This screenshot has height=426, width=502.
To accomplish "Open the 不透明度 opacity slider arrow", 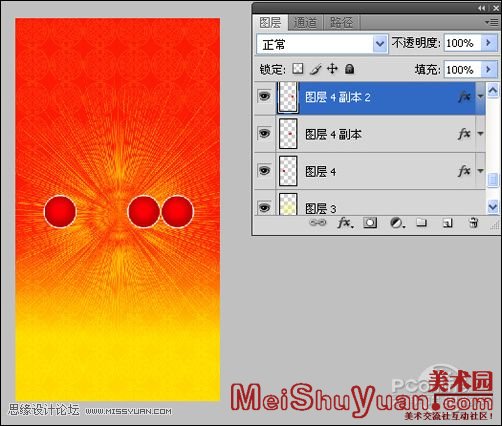I will 489,43.
